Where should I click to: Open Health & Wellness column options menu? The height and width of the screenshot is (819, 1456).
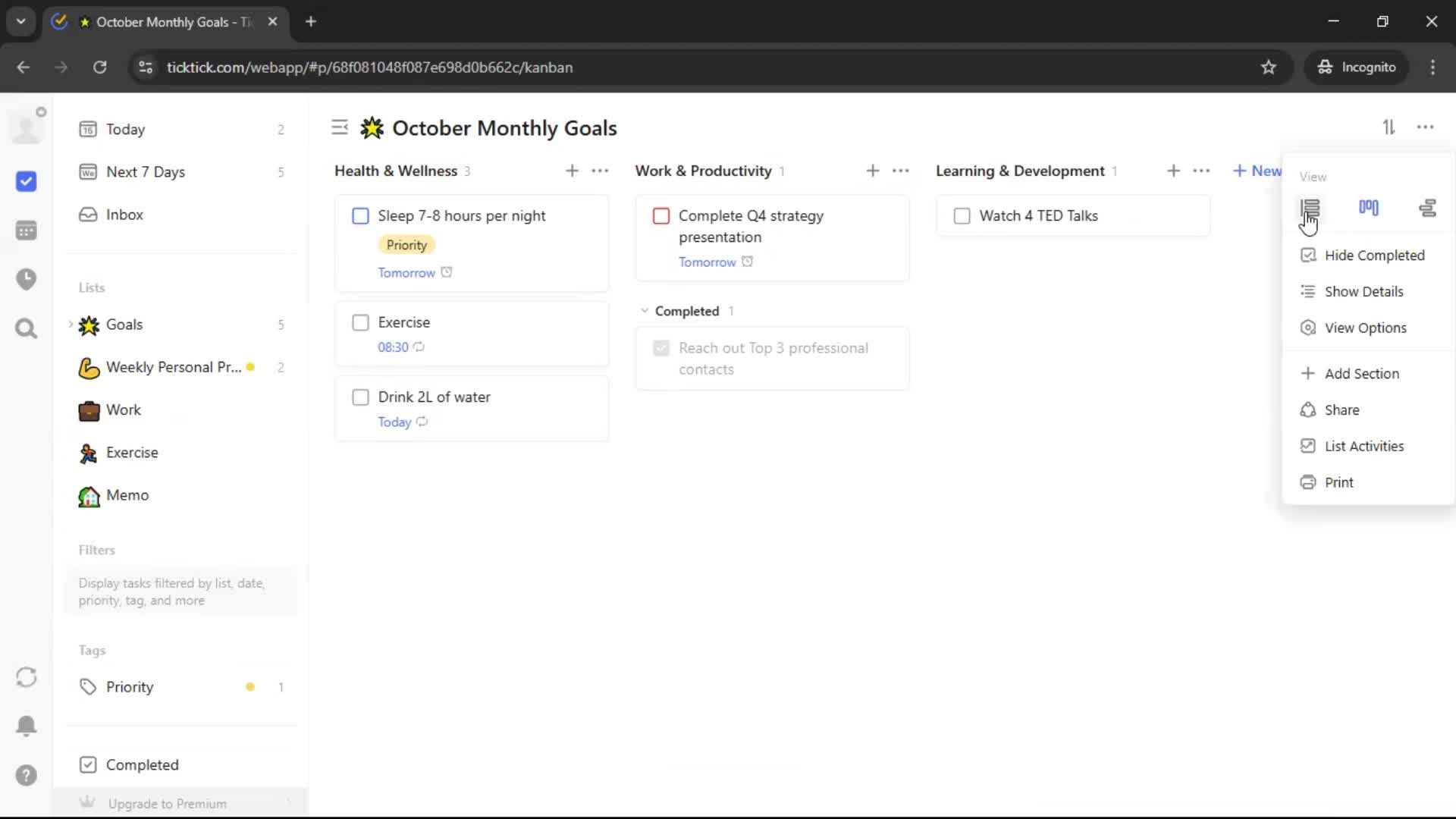coord(600,171)
